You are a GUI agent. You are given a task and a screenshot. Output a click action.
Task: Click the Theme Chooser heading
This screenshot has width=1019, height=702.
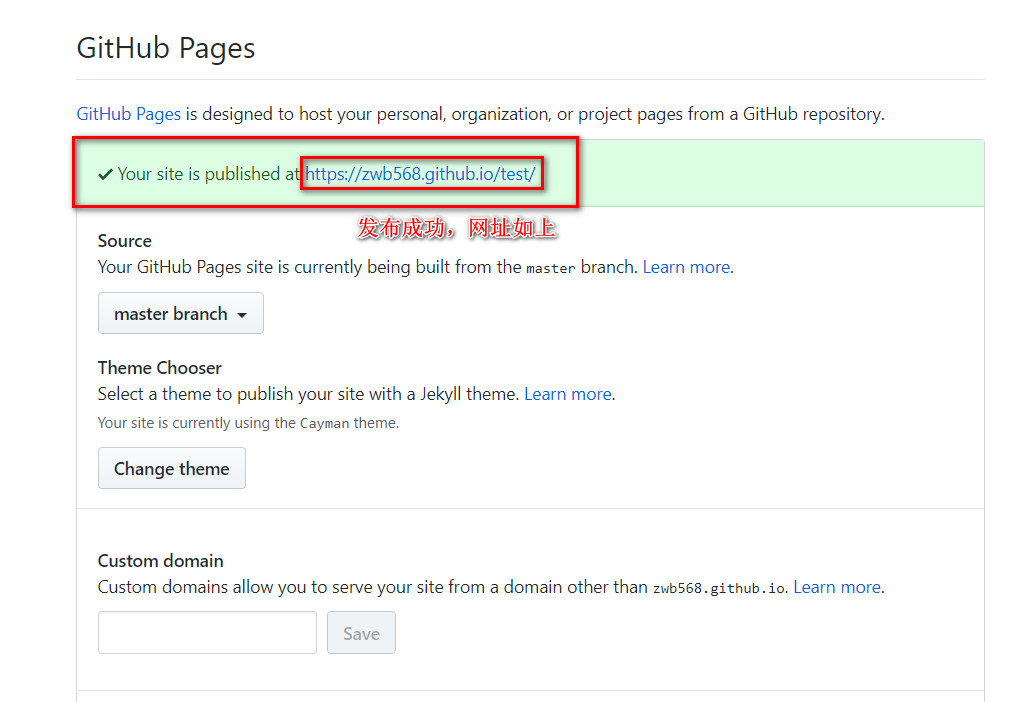pos(160,368)
